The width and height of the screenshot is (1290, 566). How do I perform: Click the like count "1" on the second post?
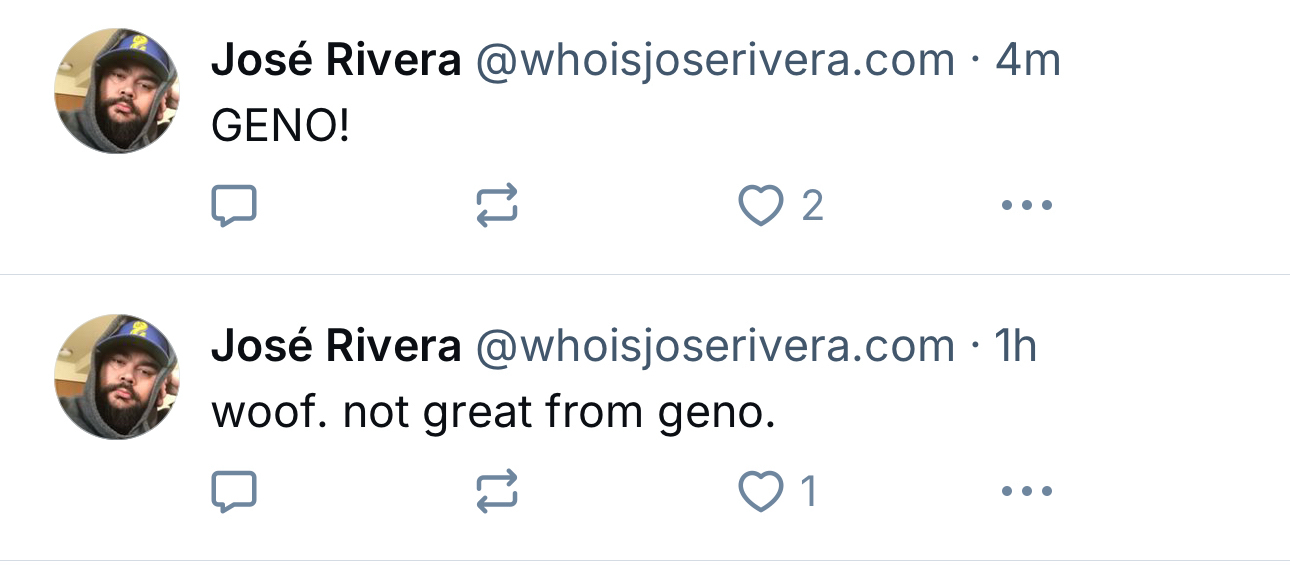(808, 491)
